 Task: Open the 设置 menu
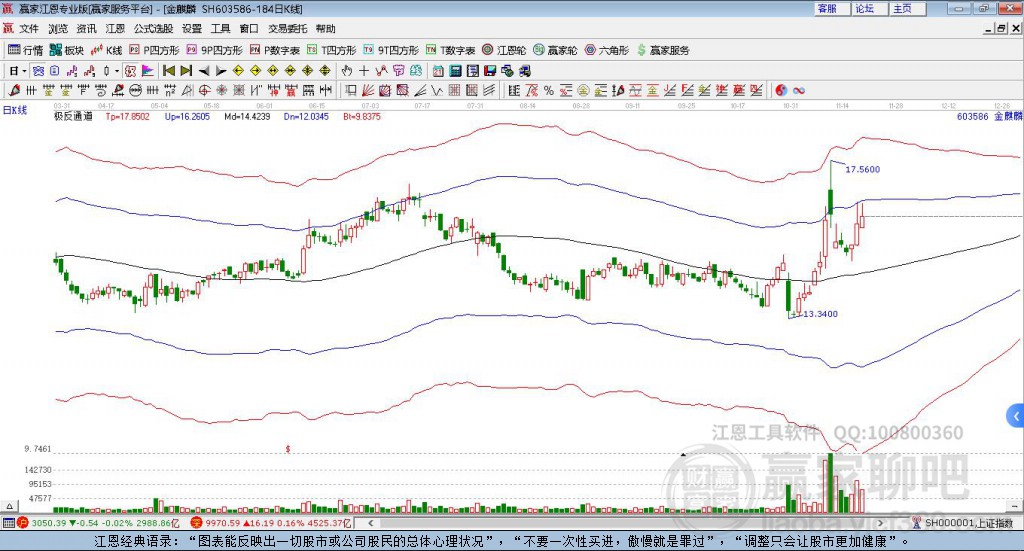(x=192, y=29)
